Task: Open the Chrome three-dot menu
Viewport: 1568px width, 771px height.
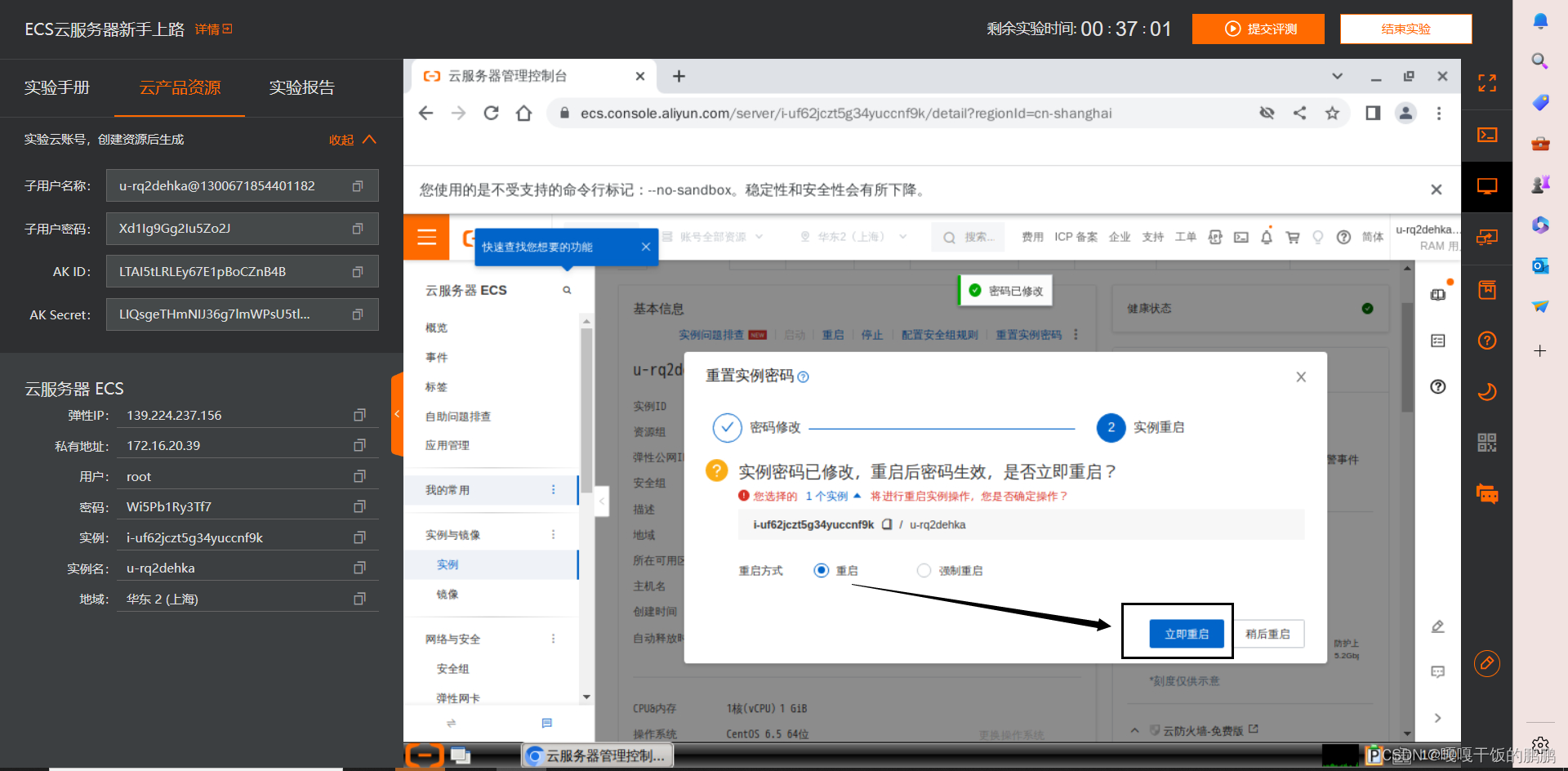Action: pyautogui.click(x=1439, y=113)
